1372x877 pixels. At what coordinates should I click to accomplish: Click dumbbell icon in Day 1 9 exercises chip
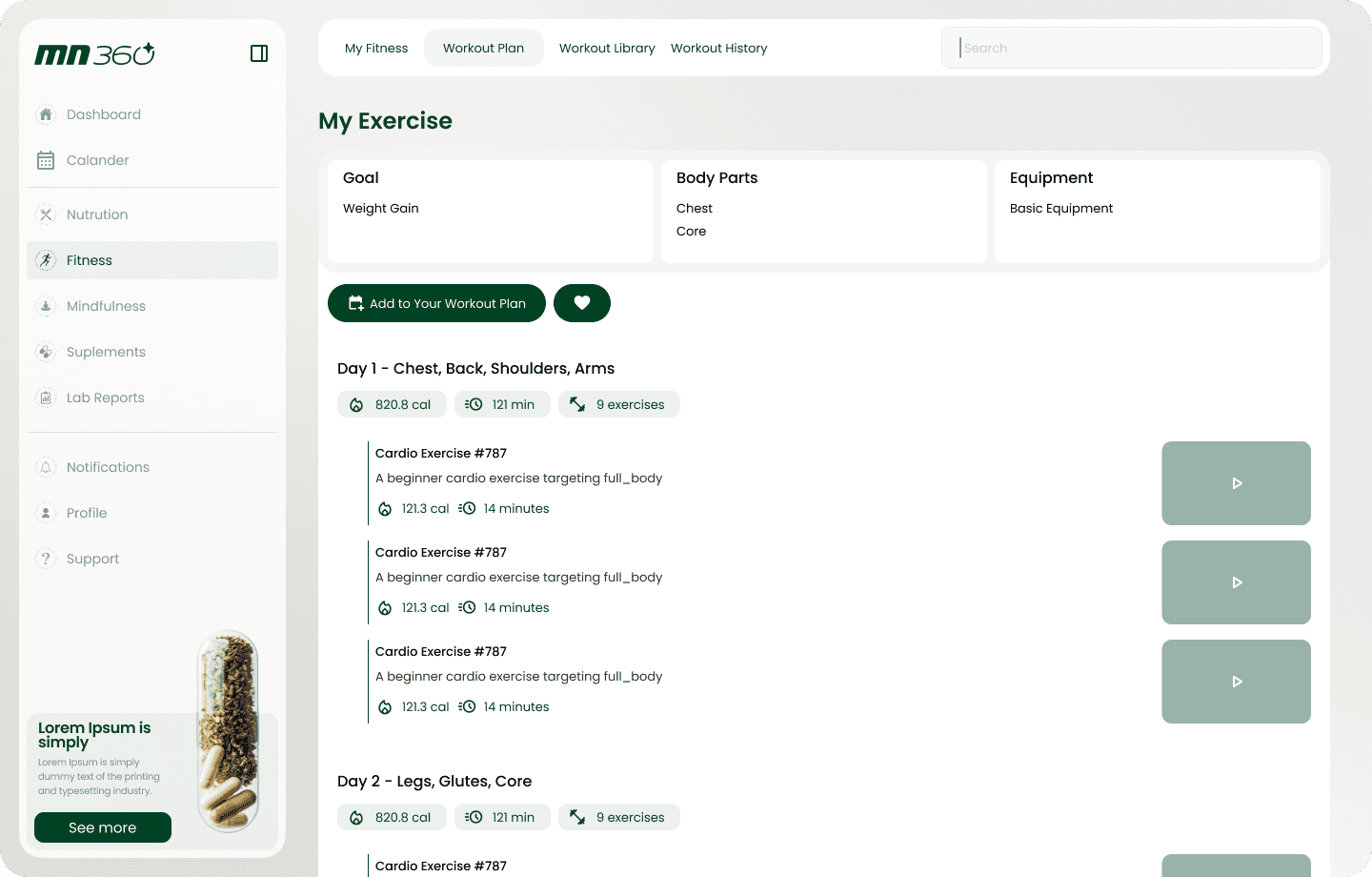pyautogui.click(x=577, y=404)
